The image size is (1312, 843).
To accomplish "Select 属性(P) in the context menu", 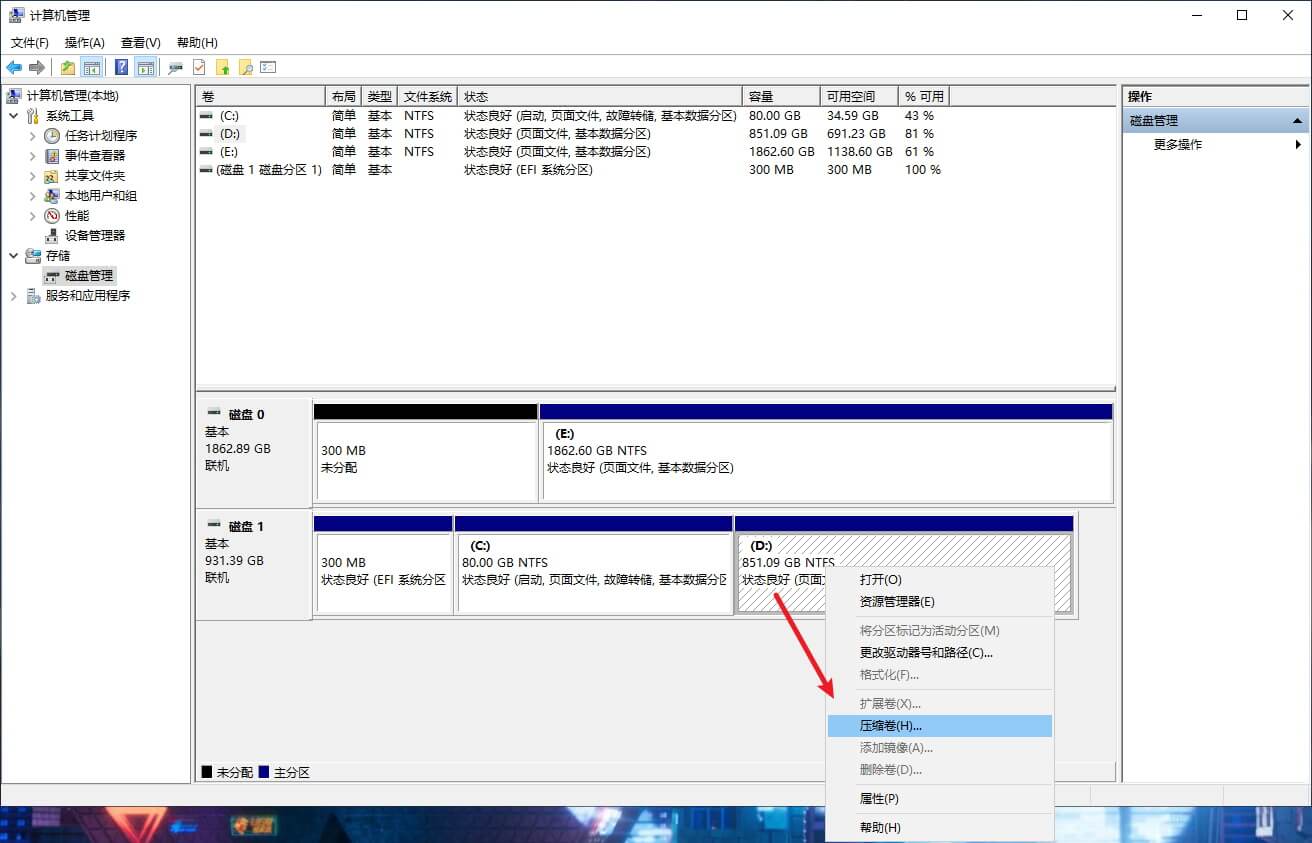I will tap(879, 799).
